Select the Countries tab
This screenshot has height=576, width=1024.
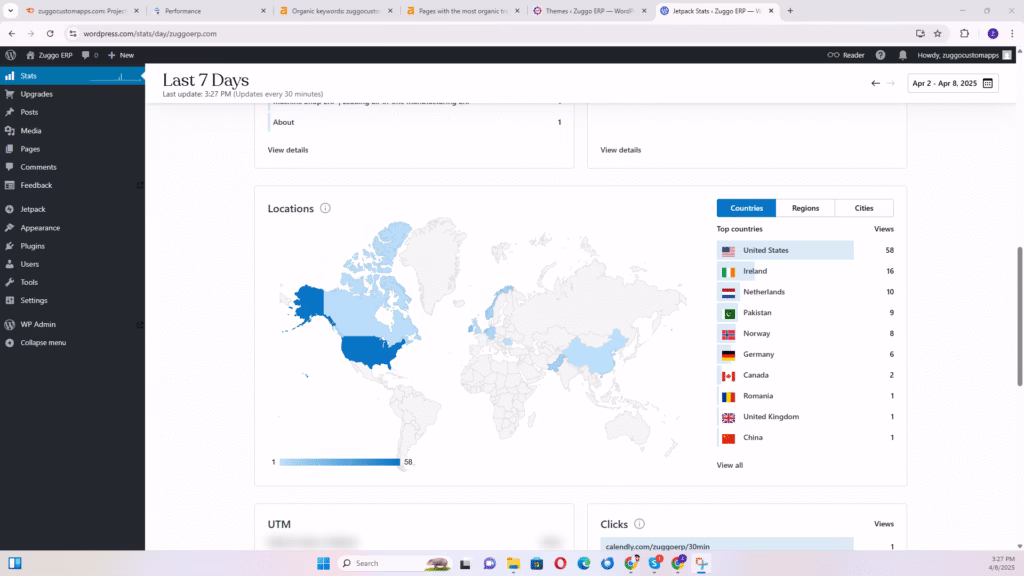coord(746,208)
